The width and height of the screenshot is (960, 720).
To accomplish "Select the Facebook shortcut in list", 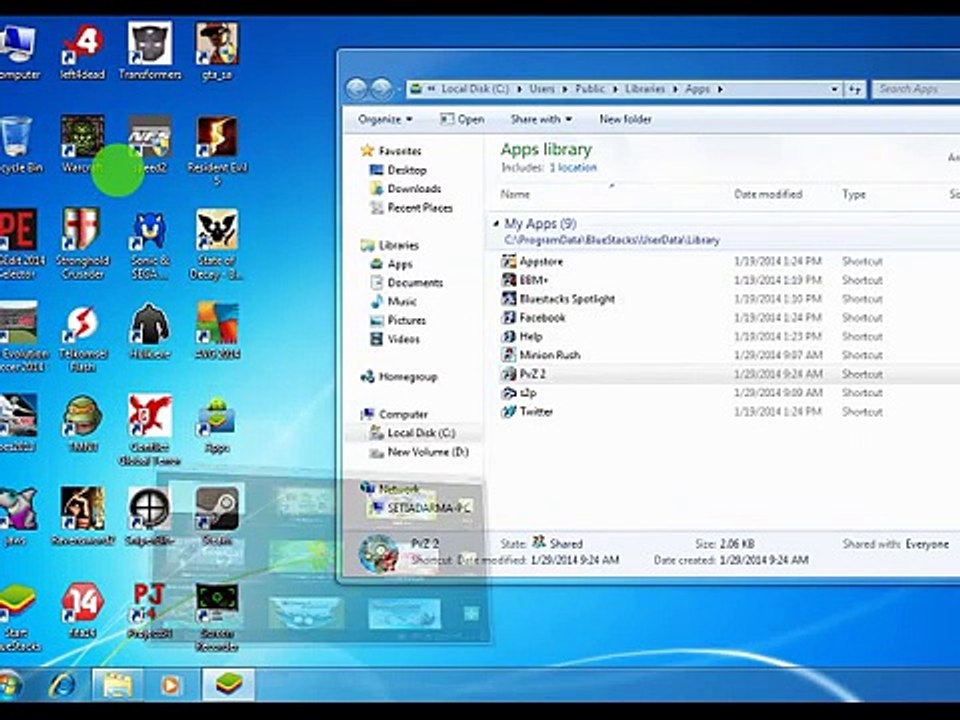I will click(x=542, y=318).
